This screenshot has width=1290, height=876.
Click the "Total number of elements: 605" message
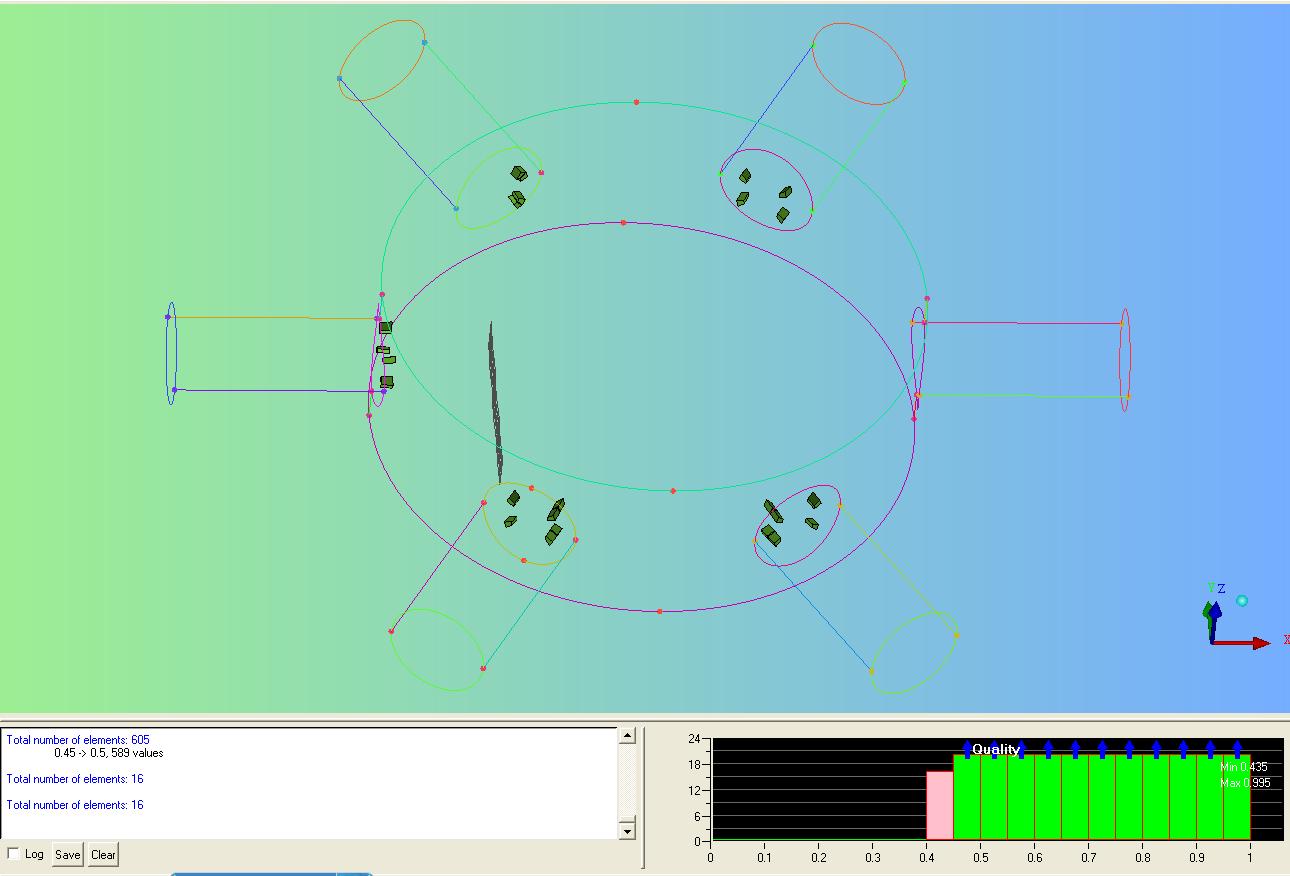pos(78,740)
